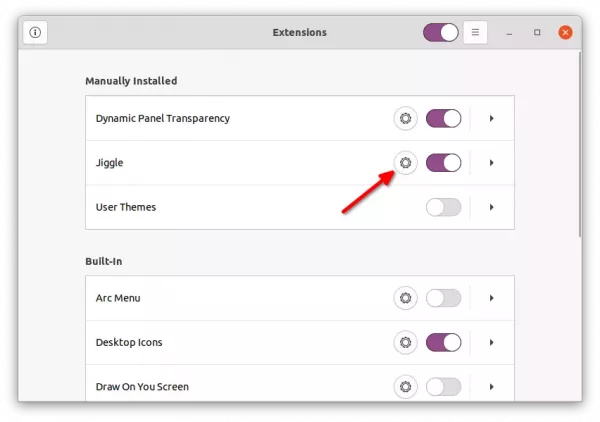Open Dynamic Panel Transparency settings gear
This screenshot has width=600, height=422.
coord(405,119)
